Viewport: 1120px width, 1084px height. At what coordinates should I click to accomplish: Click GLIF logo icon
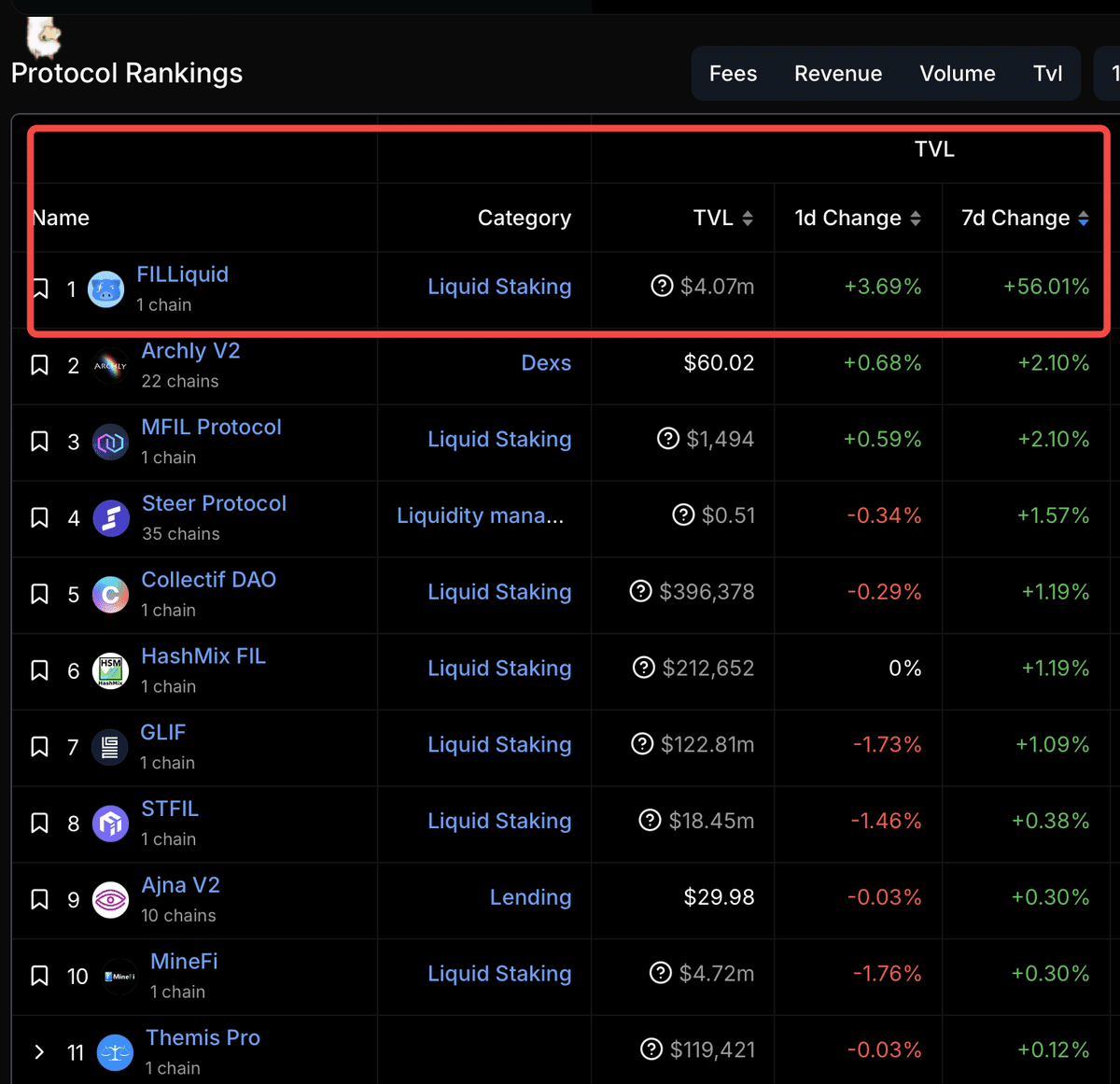(109, 748)
